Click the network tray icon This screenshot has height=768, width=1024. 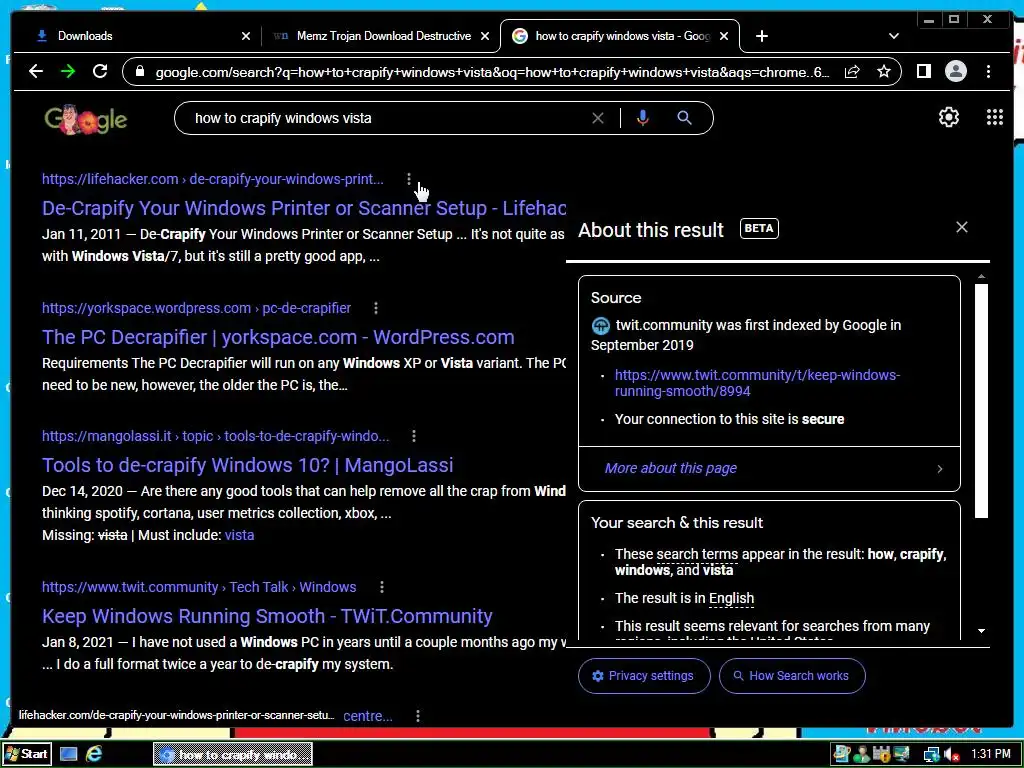pyautogui.click(x=931, y=755)
